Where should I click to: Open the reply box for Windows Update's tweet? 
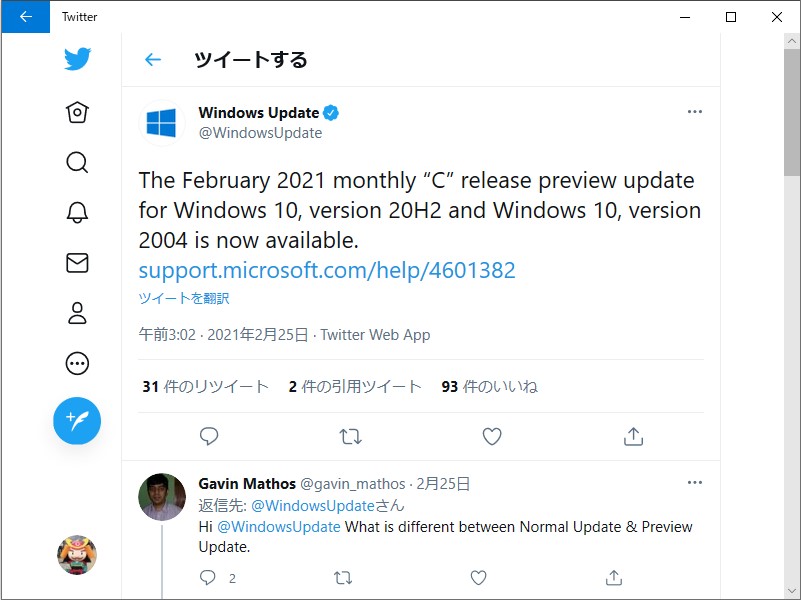tap(208, 436)
